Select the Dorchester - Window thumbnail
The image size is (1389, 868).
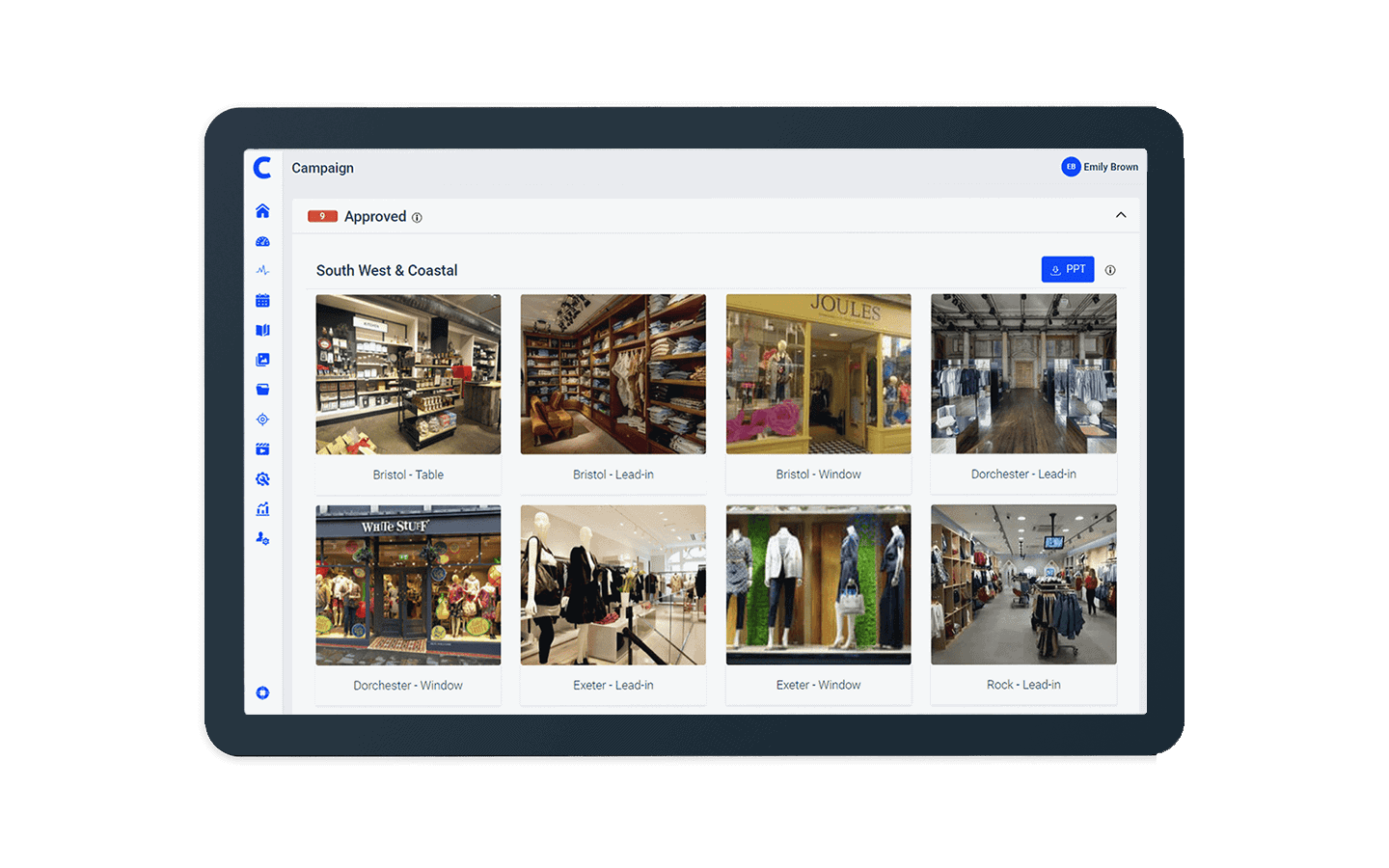point(408,585)
